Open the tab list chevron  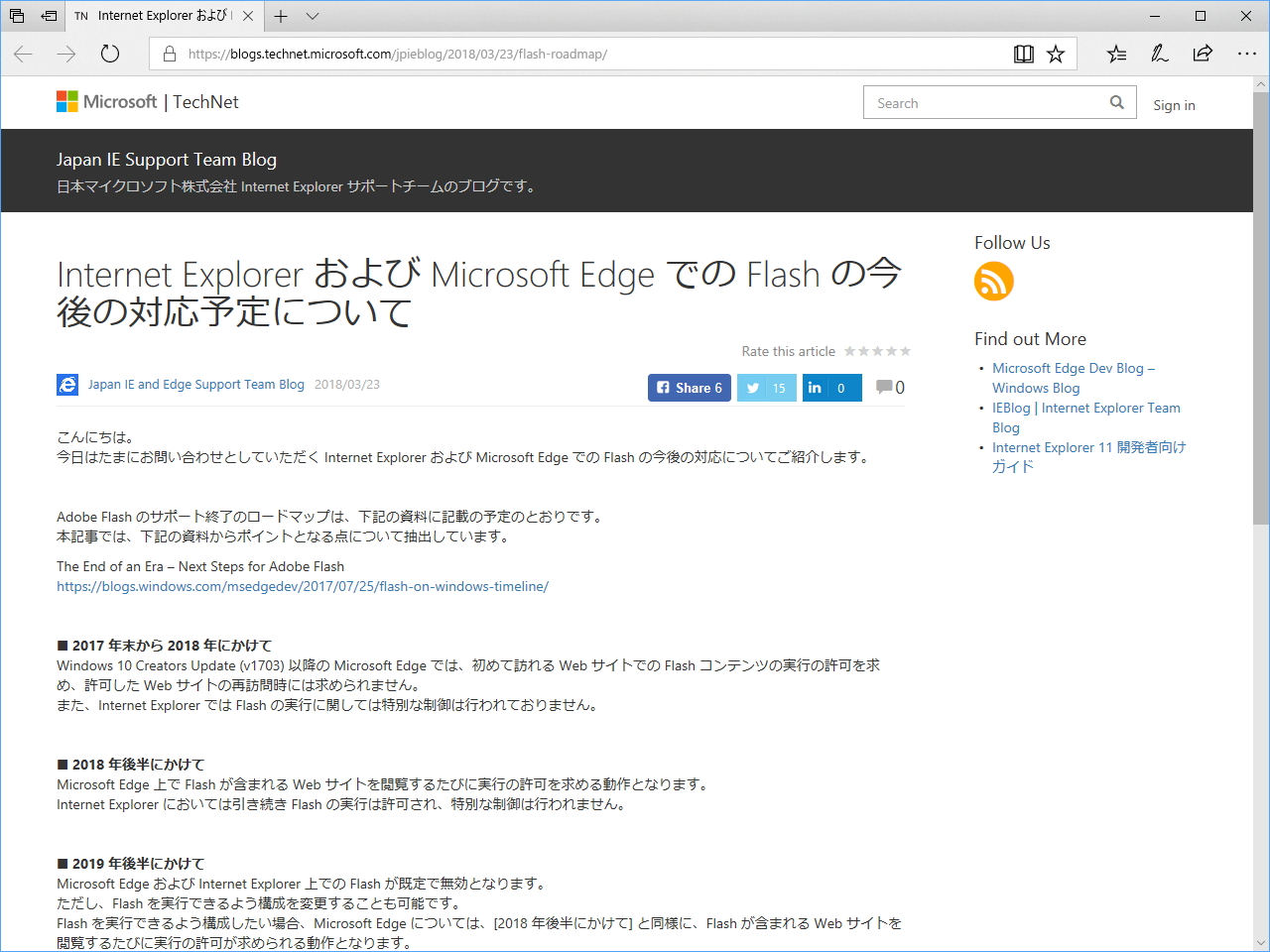(313, 16)
